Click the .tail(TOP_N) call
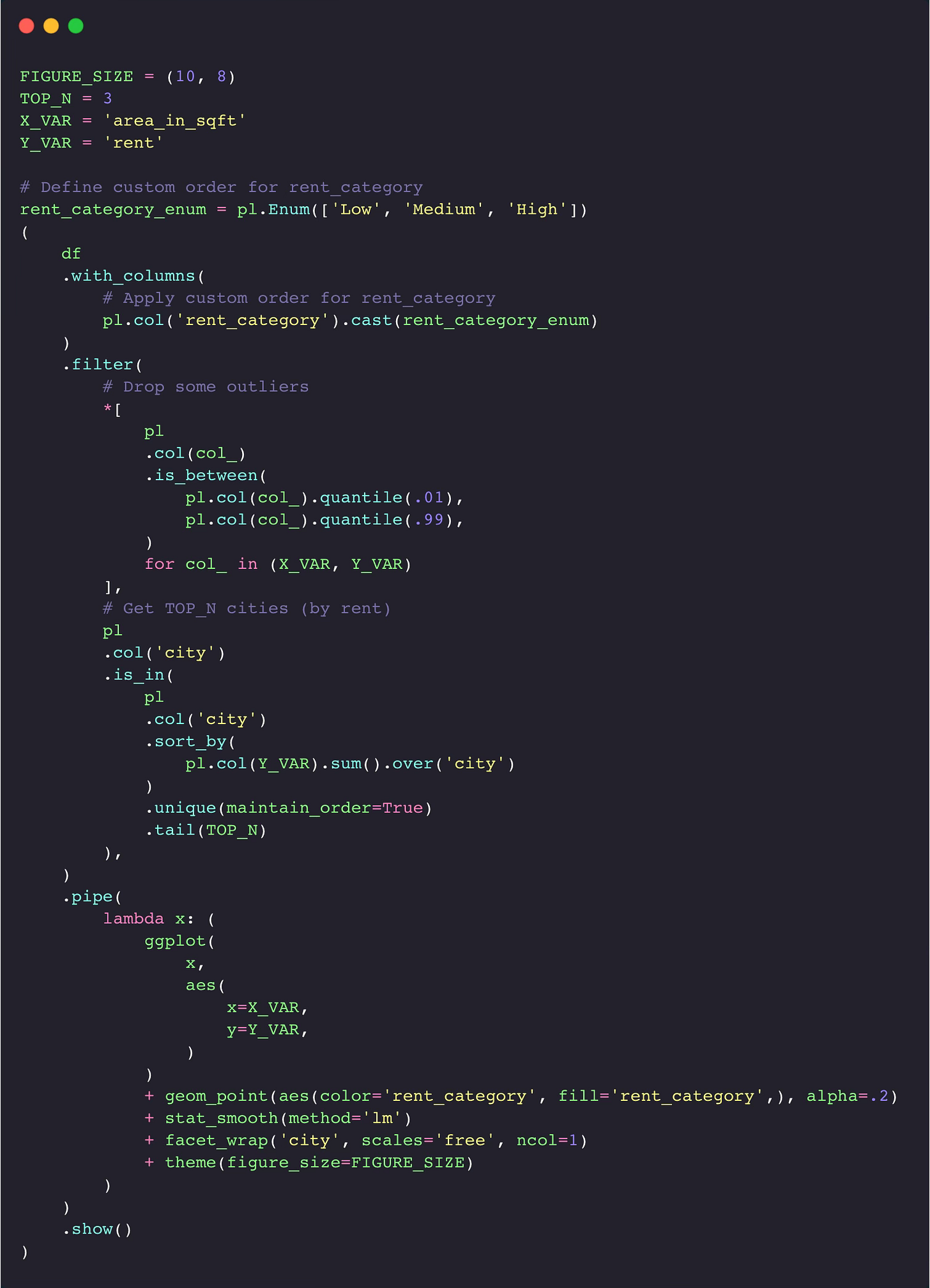930x1288 pixels. [x=206, y=830]
